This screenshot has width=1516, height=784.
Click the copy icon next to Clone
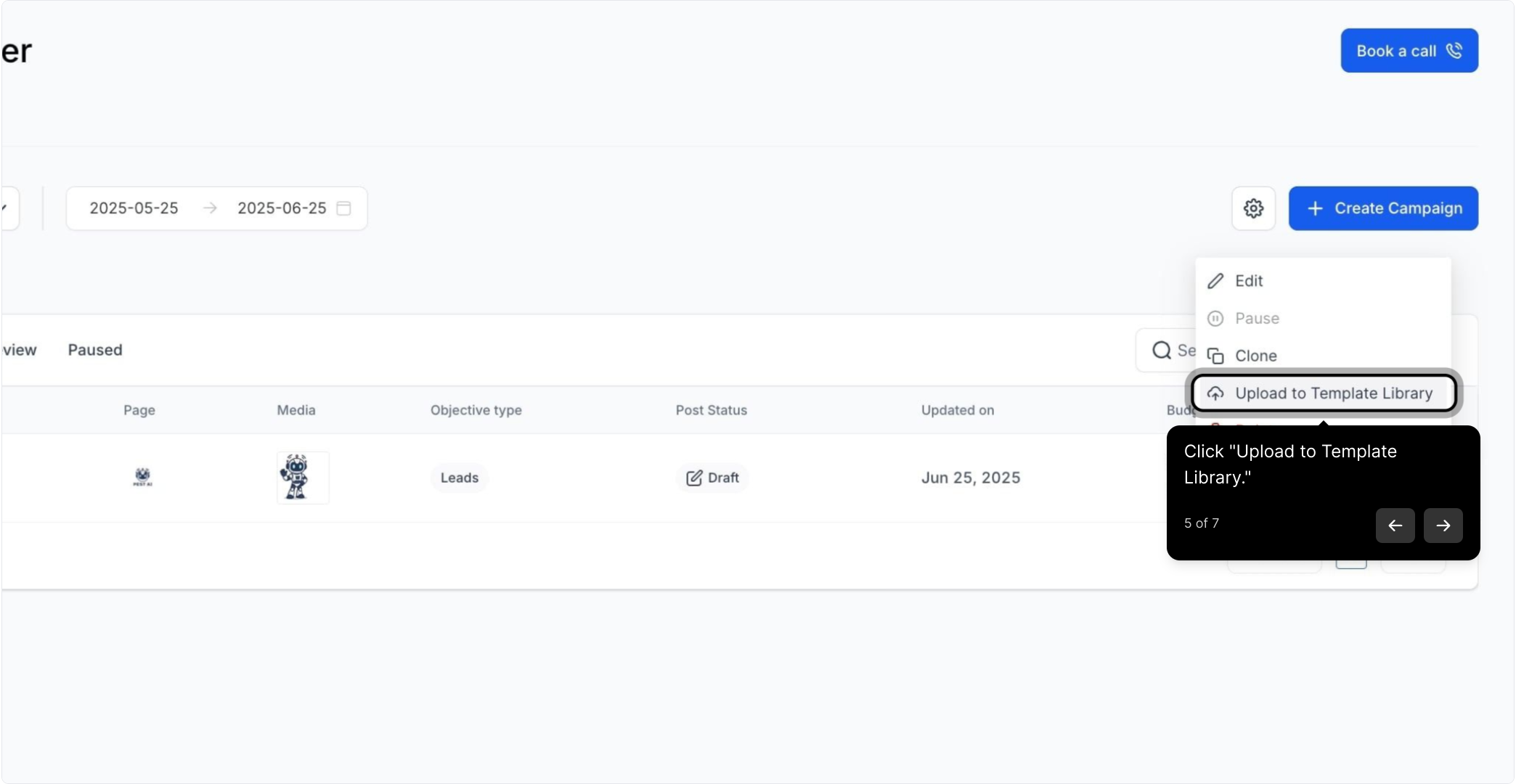pyautogui.click(x=1215, y=356)
